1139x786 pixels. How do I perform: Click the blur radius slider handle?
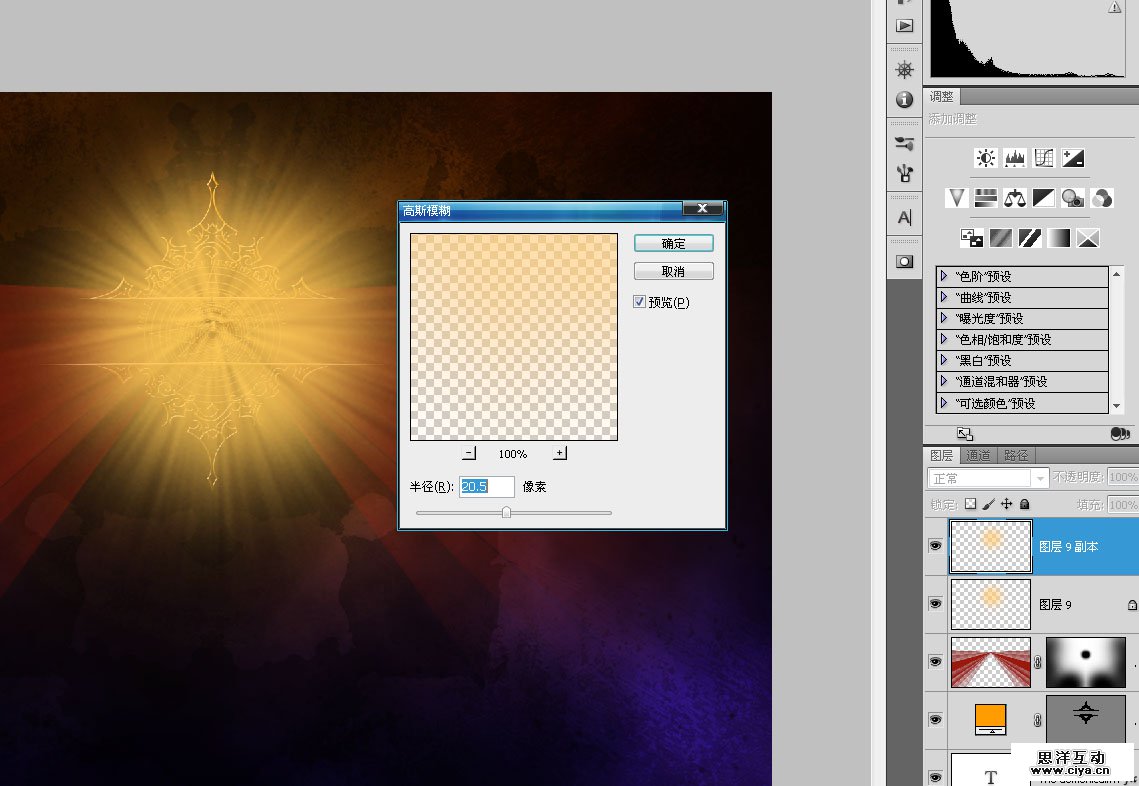pyautogui.click(x=506, y=512)
